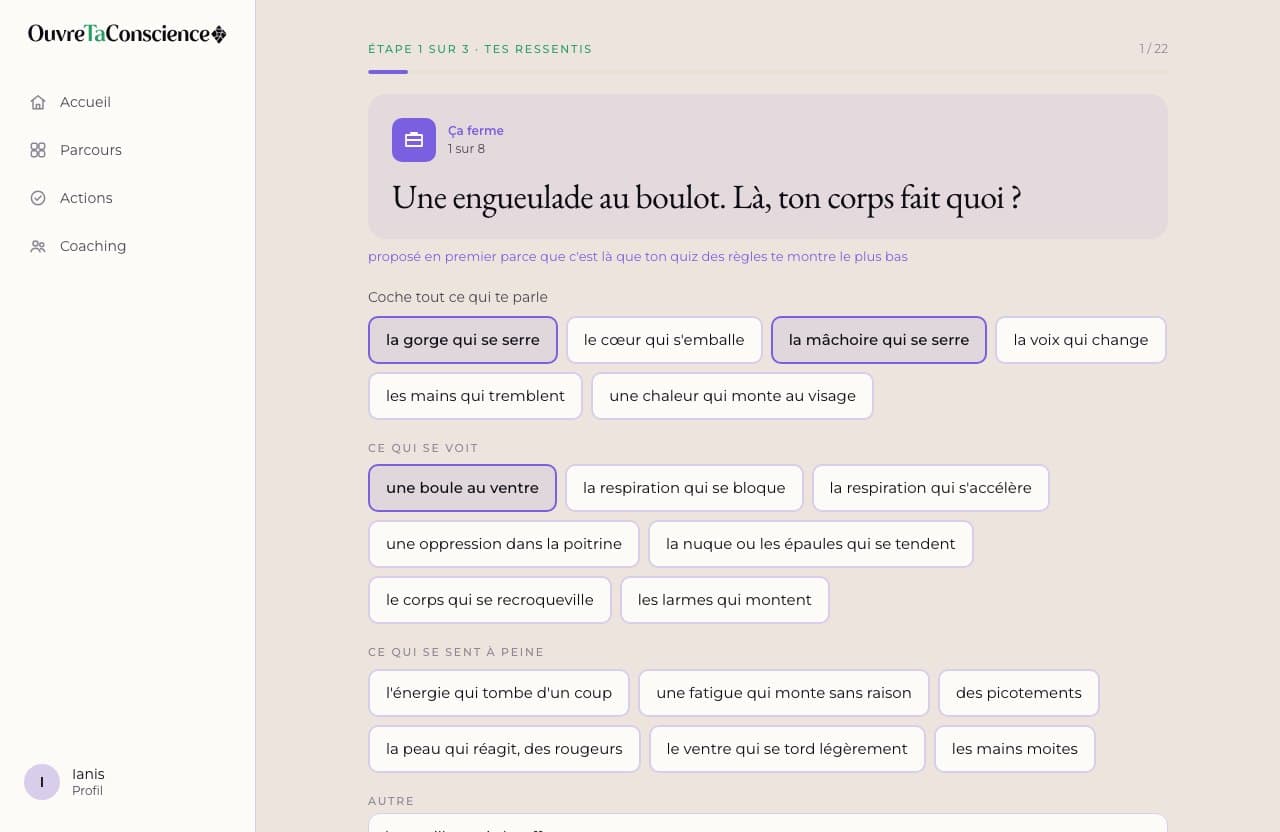Click the "1 / 22" counter
This screenshot has width=1280, height=832.
click(1153, 49)
